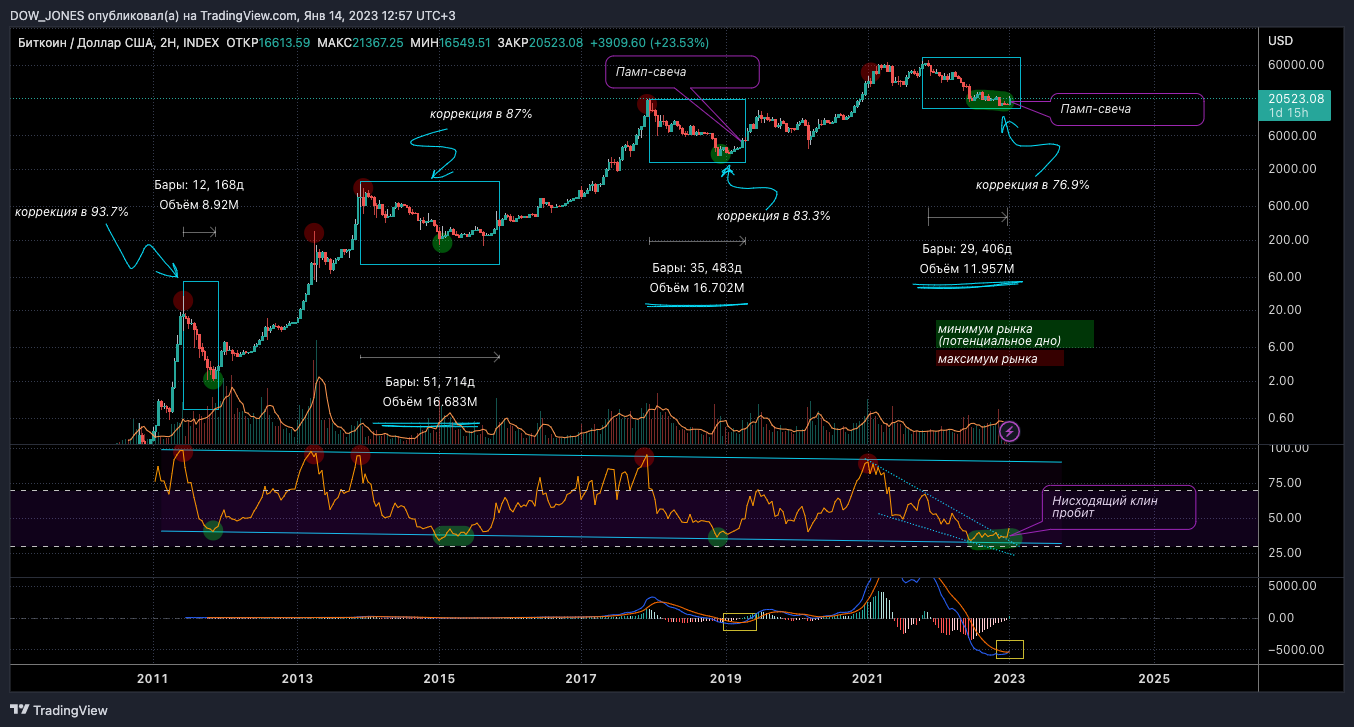The width and height of the screenshot is (1354, 727).
Task: Click the 2017 time axis label
Action: pyautogui.click(x=581, y=678)
